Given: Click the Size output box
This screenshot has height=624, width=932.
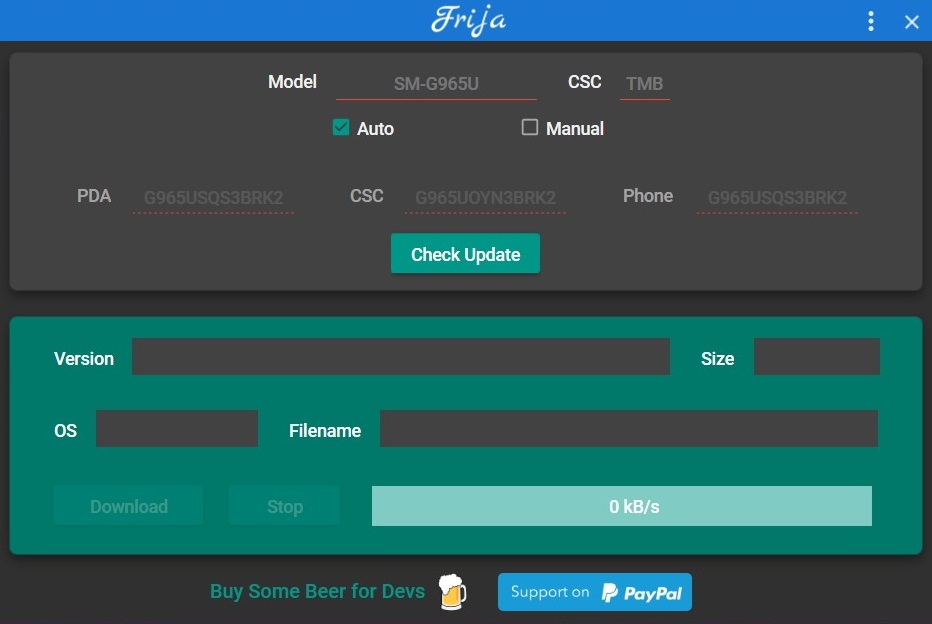Looking at the screenshot, I should click(x=816, y=357).
